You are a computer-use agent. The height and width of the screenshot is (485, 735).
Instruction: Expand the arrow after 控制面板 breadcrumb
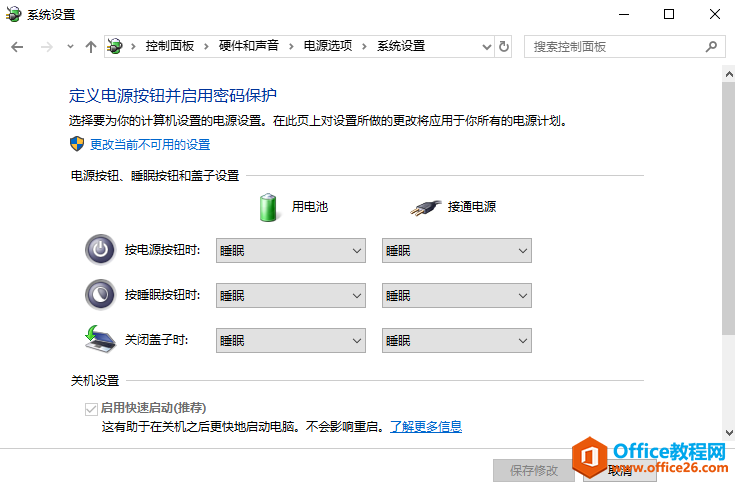click(206, 46)
